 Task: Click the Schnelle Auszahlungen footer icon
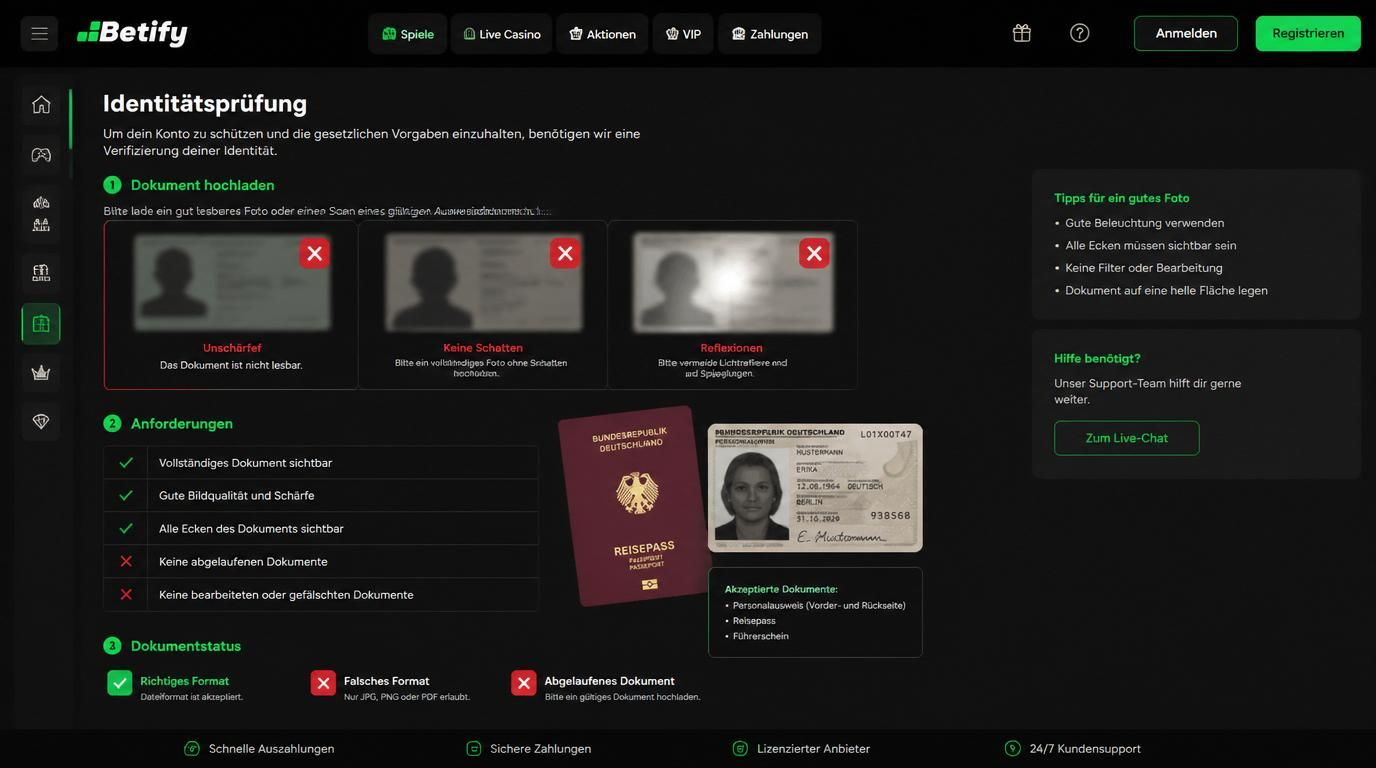tap(192, 749)
